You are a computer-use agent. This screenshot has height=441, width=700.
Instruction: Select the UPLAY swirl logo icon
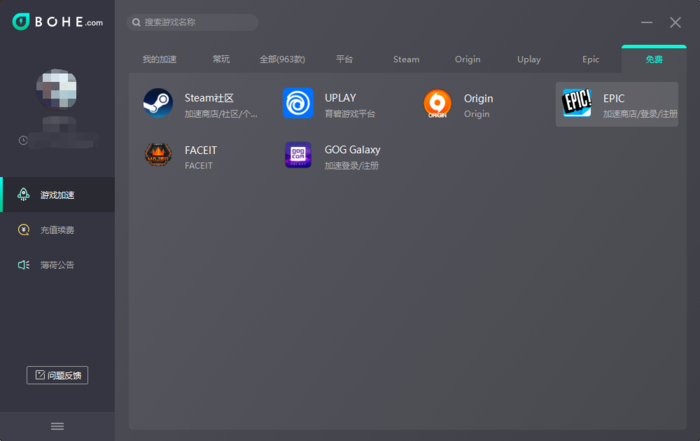(298, 103)
